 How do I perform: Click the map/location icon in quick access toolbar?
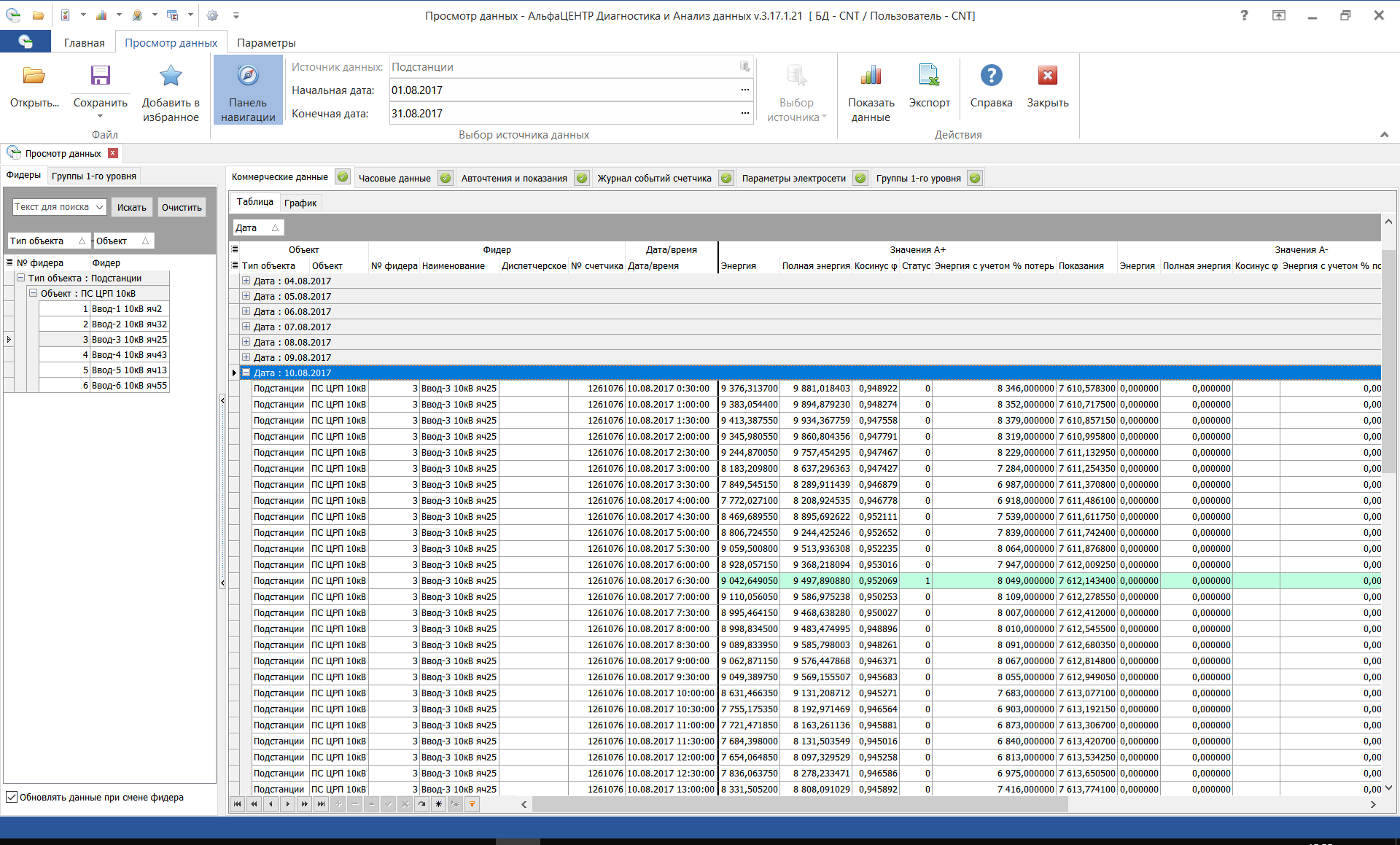pyautogui.click(x=139, y=15)
